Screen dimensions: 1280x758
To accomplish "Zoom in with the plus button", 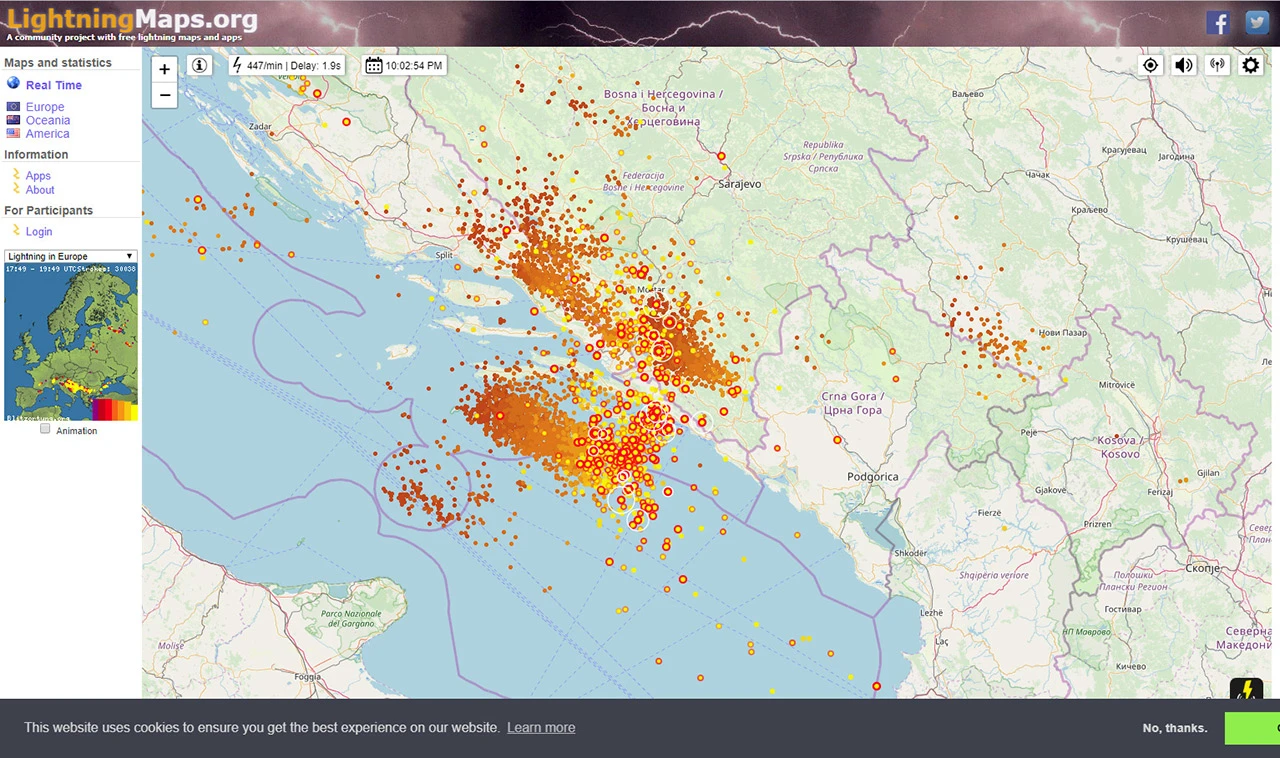I will click(165, 70).
